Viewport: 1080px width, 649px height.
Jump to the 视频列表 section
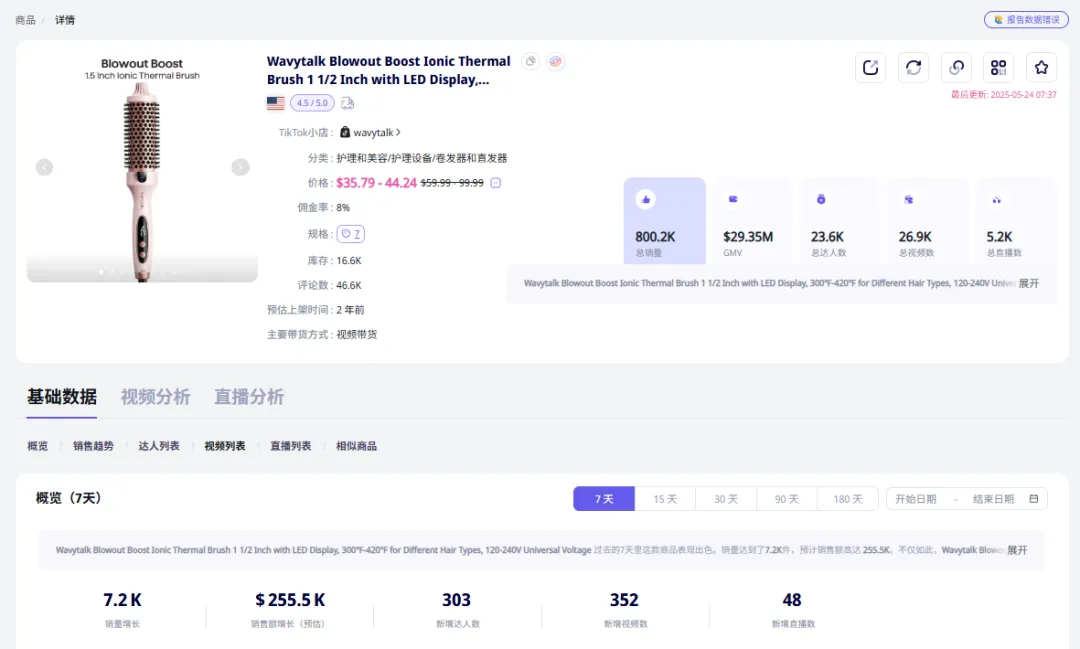coord(225,446)
